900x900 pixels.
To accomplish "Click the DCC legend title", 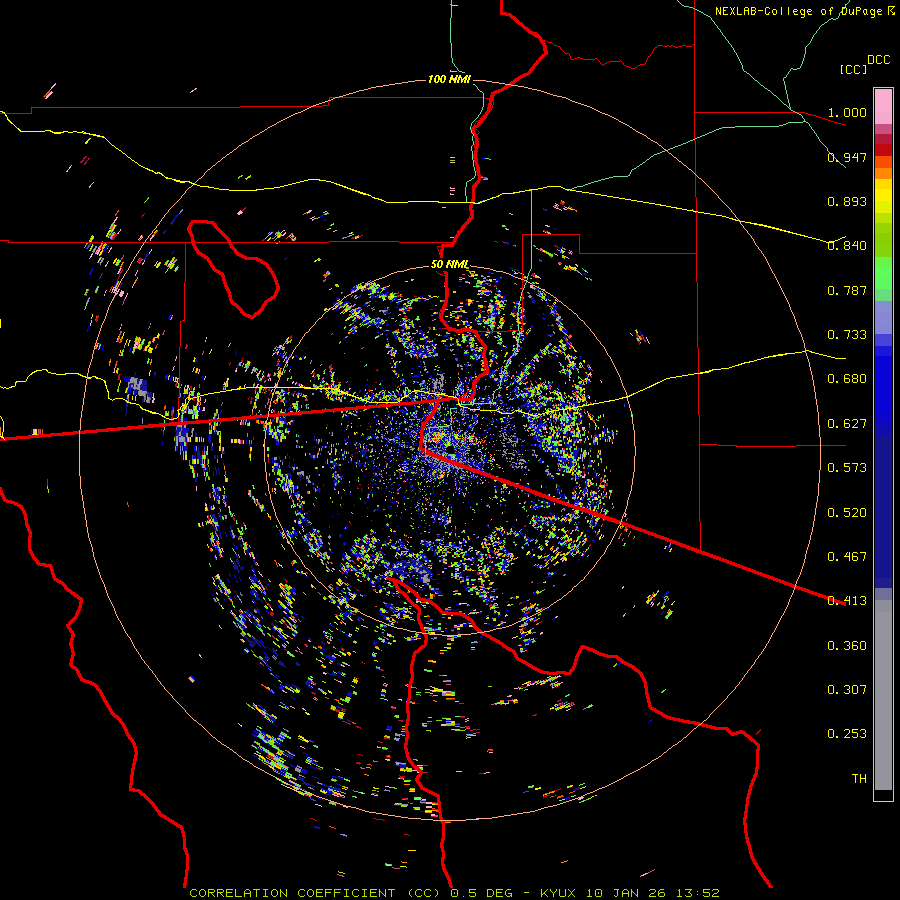I will coord(878,60).
